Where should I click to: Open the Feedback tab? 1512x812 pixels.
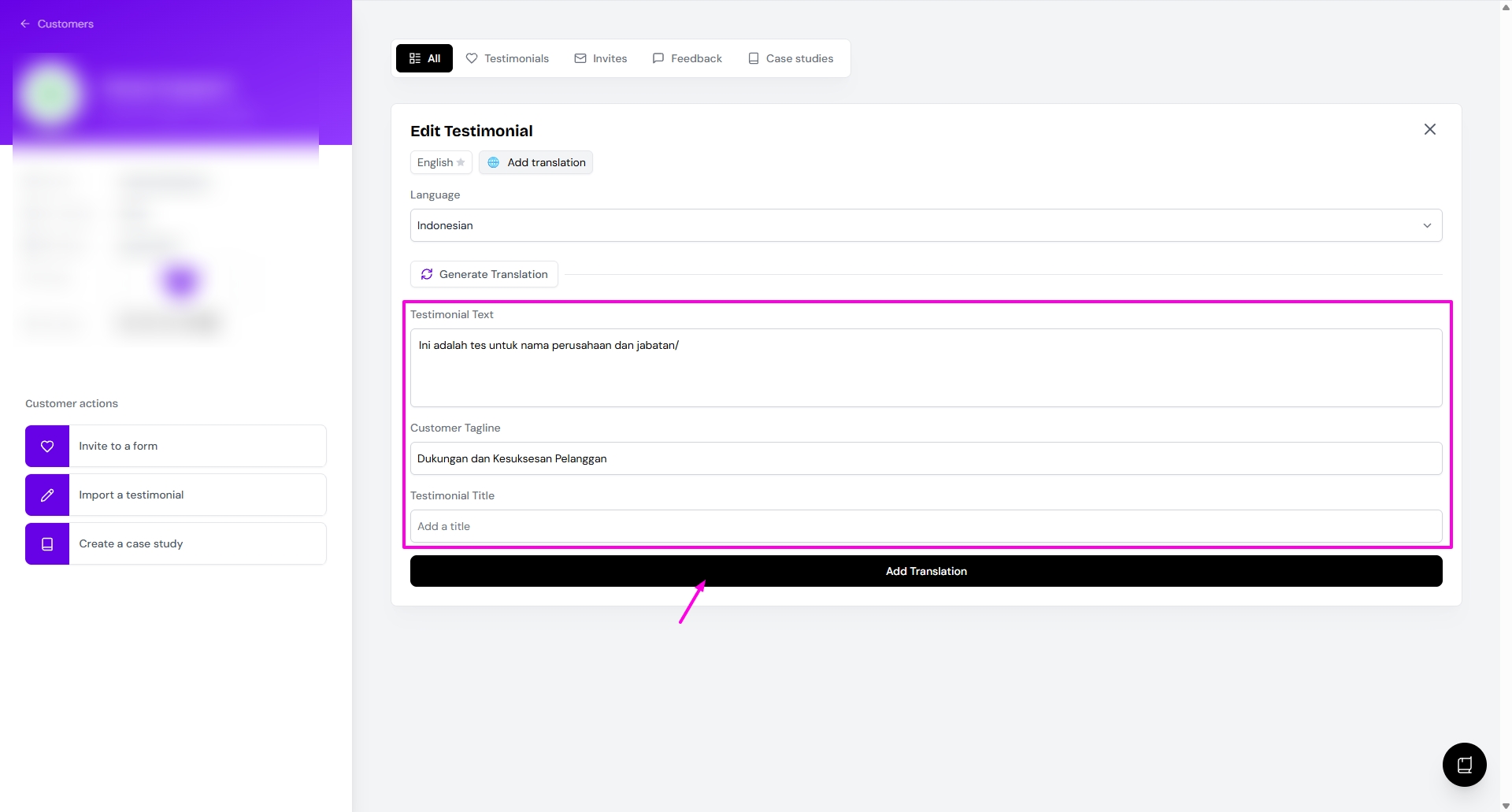tap(687, 58)
